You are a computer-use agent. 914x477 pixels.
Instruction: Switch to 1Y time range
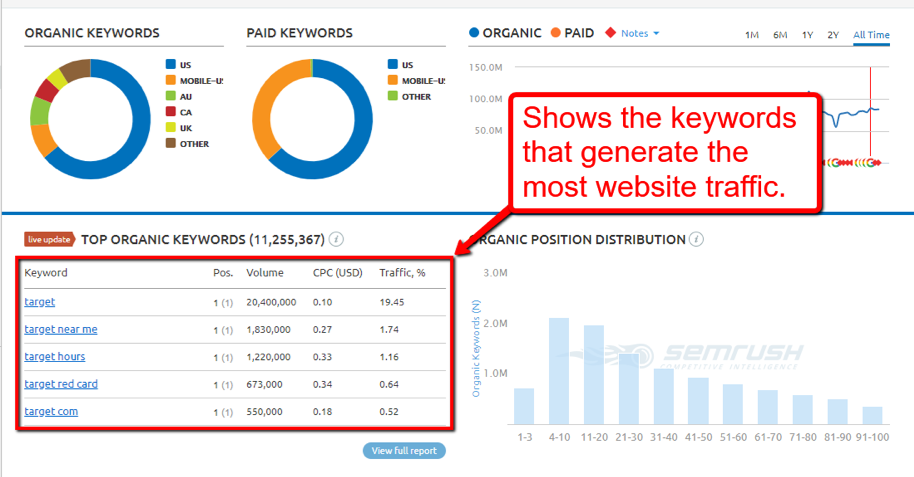[x=807, y=35]
